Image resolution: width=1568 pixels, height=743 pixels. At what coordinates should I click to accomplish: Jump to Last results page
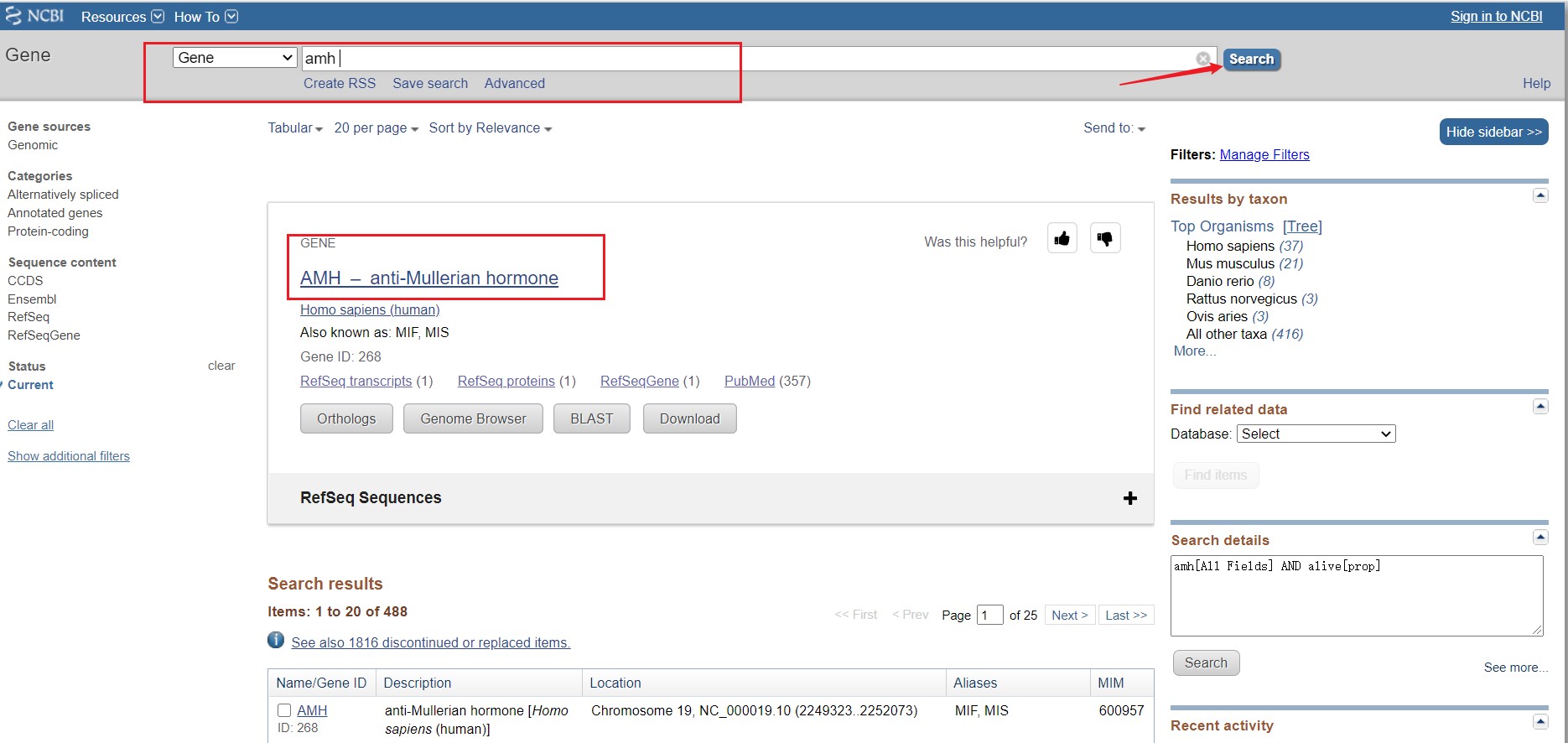(x=1126, y=615)
